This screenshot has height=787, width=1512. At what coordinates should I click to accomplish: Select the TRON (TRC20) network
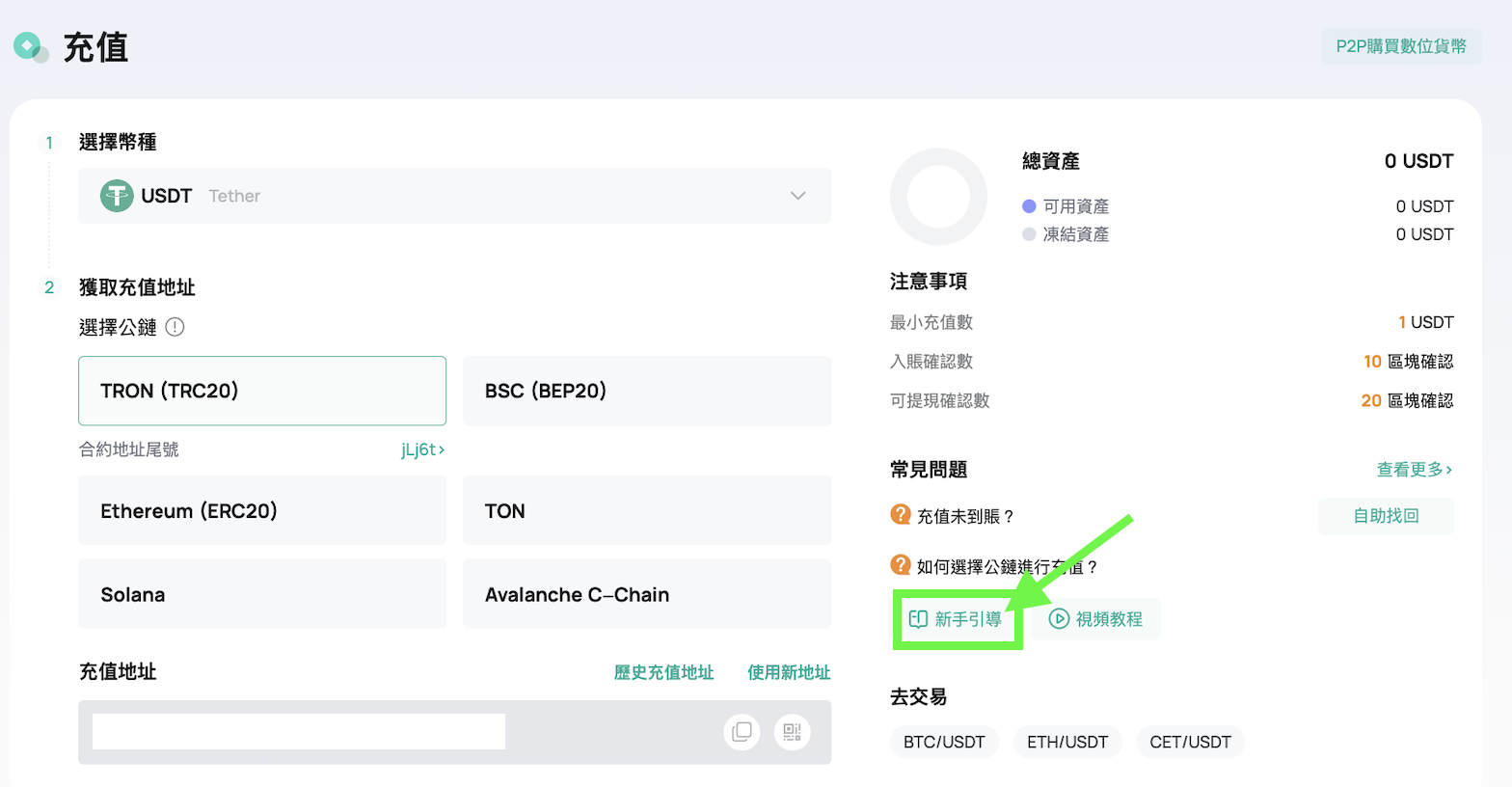pyautogui.click(x=262, y=391)
